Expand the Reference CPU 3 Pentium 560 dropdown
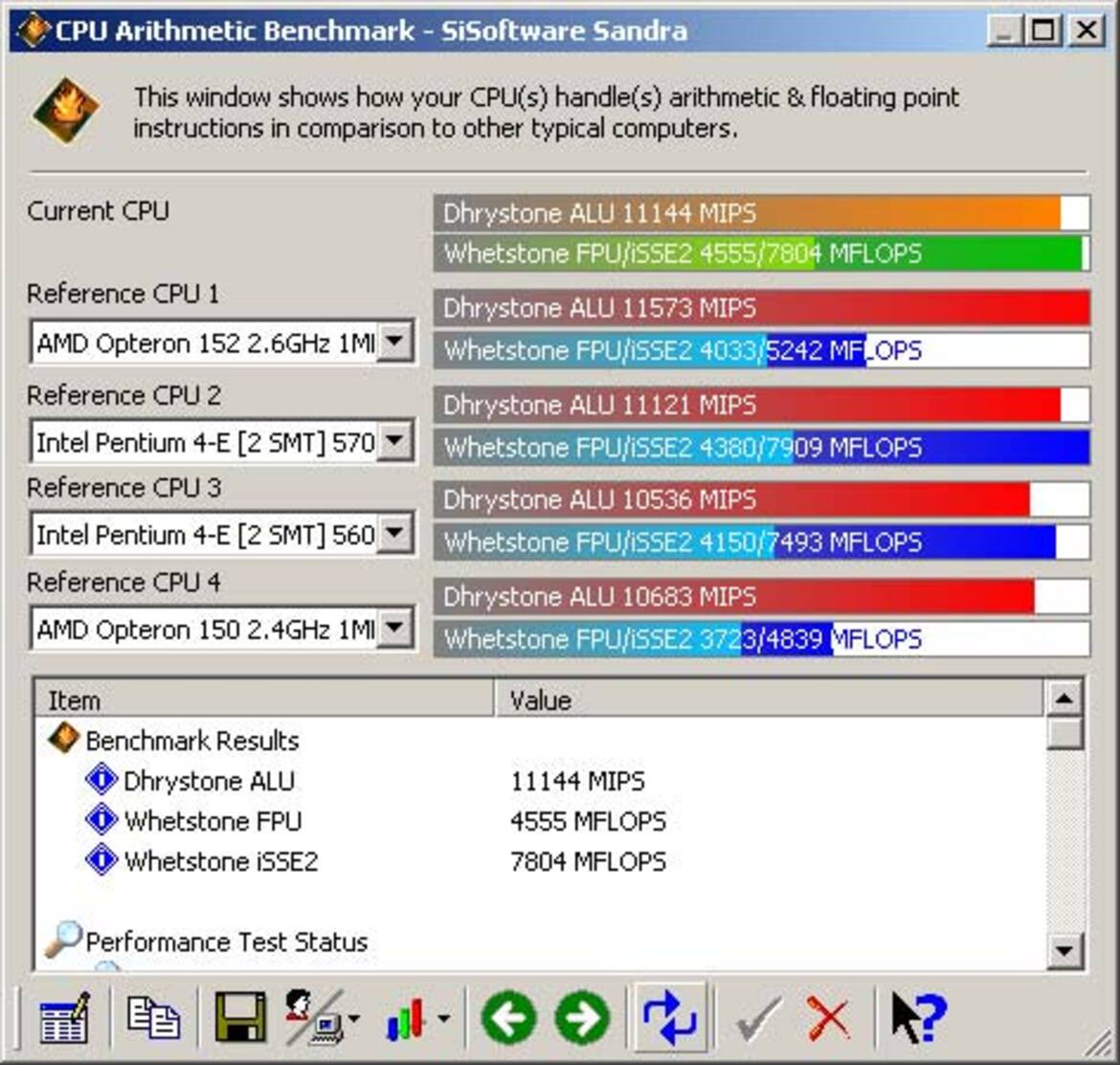 (x=395, y=533)
